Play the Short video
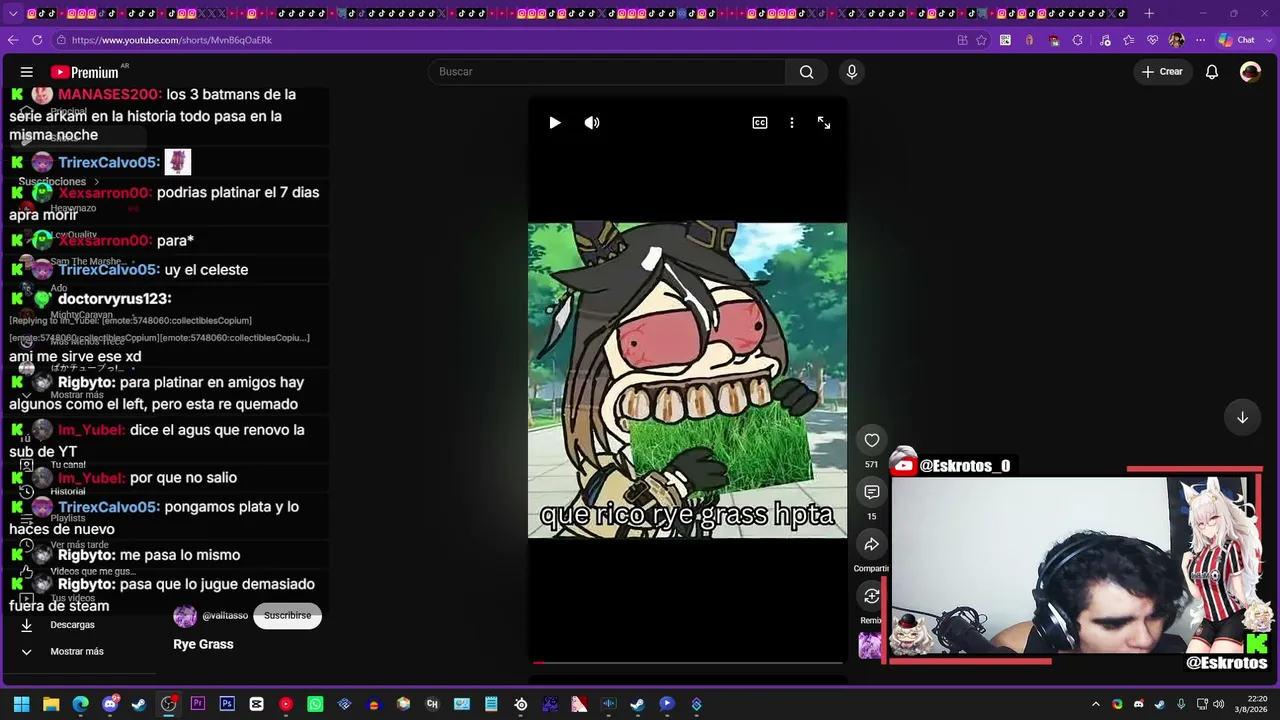The width and height of the screenshot is (1280, 720). click(555, 122)
